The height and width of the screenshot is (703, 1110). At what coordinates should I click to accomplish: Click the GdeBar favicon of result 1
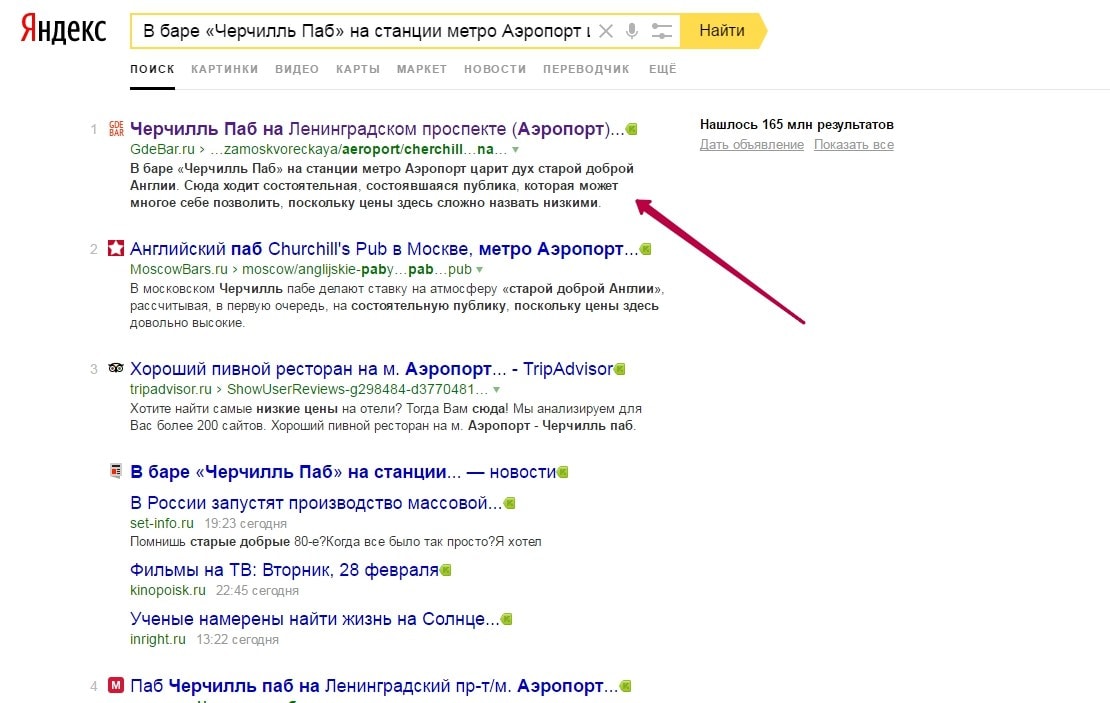(x=116, y=129)
